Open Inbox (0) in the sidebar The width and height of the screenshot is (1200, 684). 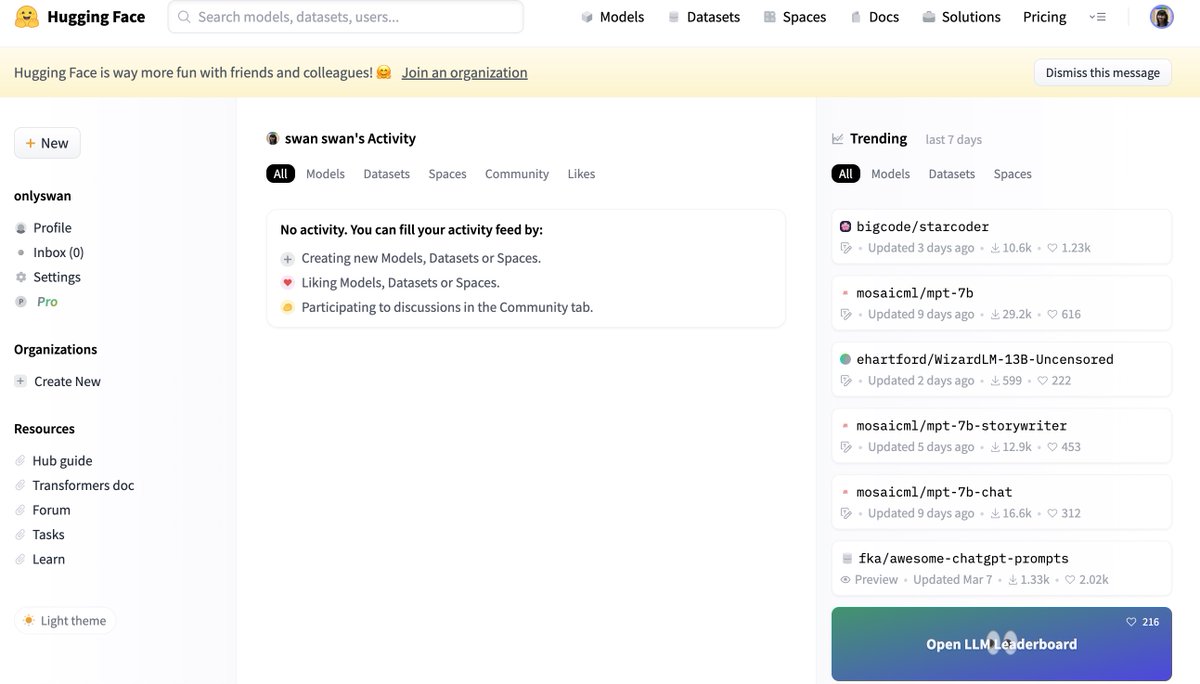58,253
